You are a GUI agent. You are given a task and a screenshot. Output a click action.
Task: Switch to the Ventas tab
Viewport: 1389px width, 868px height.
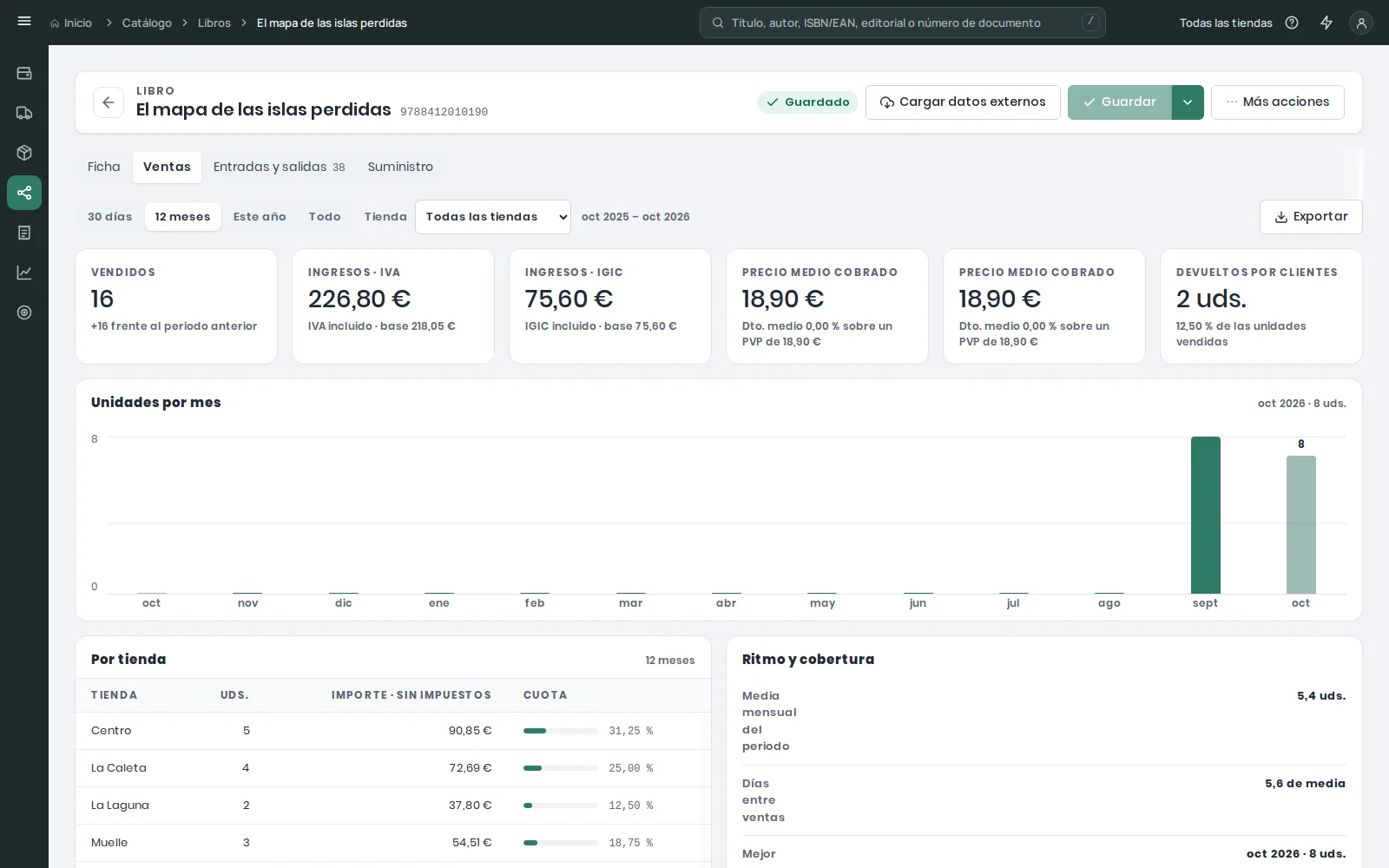pos(167,167)
